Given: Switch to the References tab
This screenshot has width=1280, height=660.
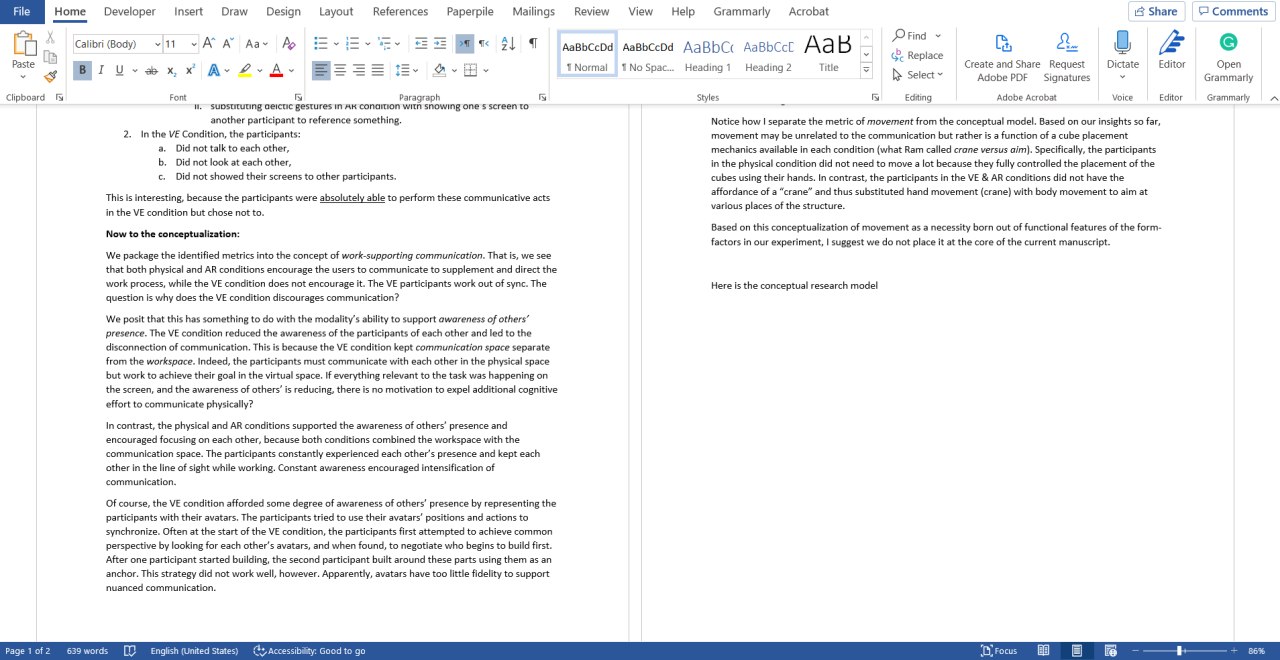Looking at the screenshot, I should pyautogui.click(x=400, y=11).
